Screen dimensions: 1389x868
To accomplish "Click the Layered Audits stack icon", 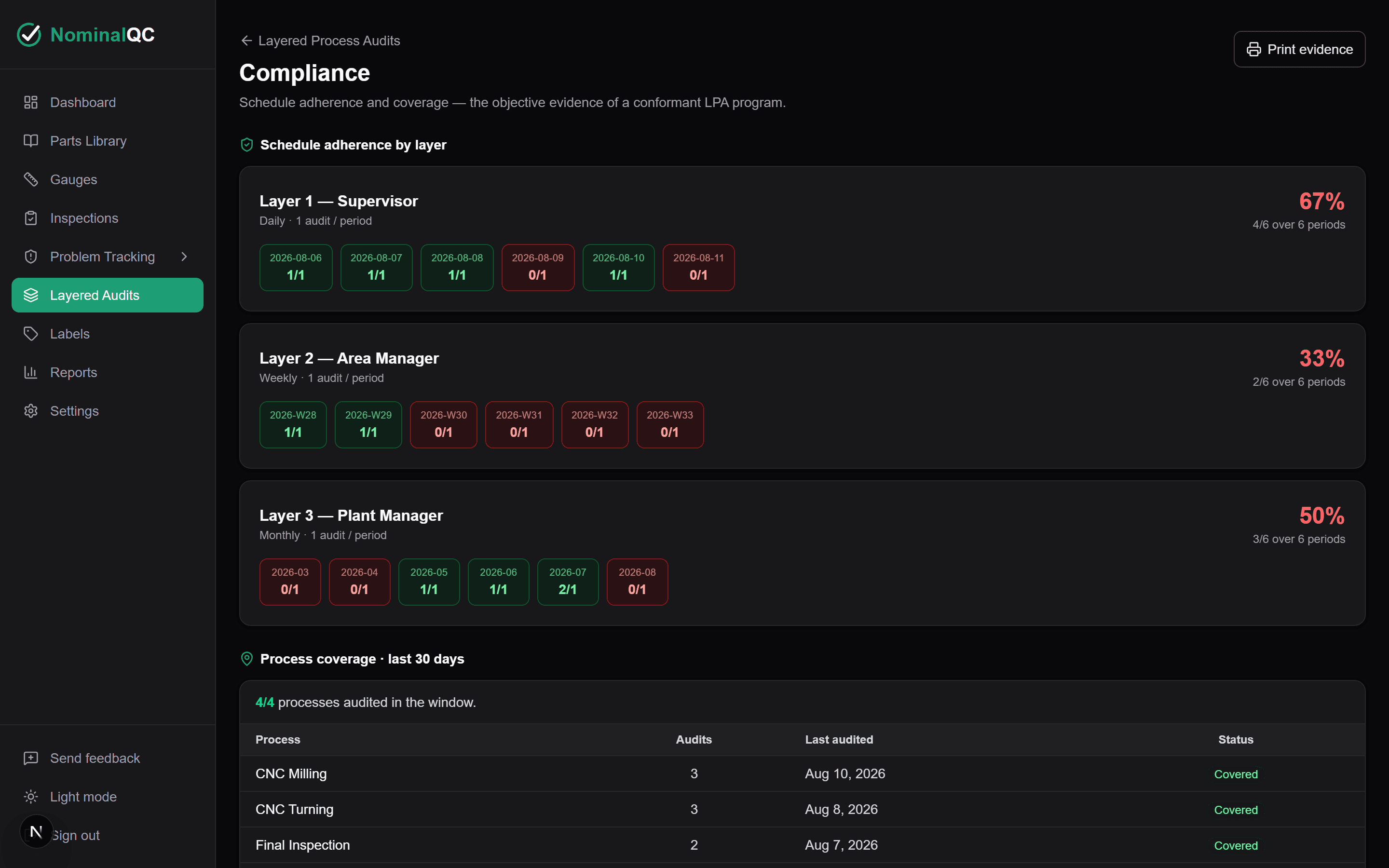I will tap(31, 295).
